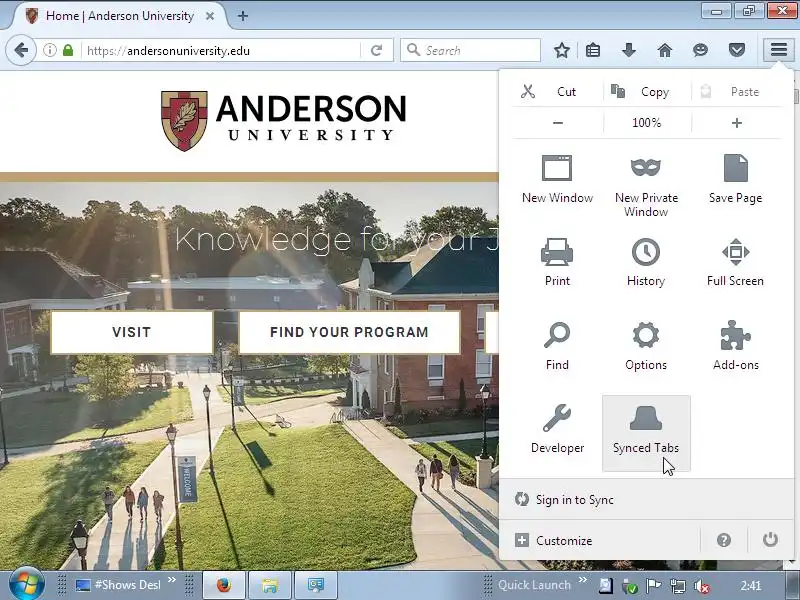800x600 pixels.
Task: Bookmark this page with the star
Action: pos(562,50)
